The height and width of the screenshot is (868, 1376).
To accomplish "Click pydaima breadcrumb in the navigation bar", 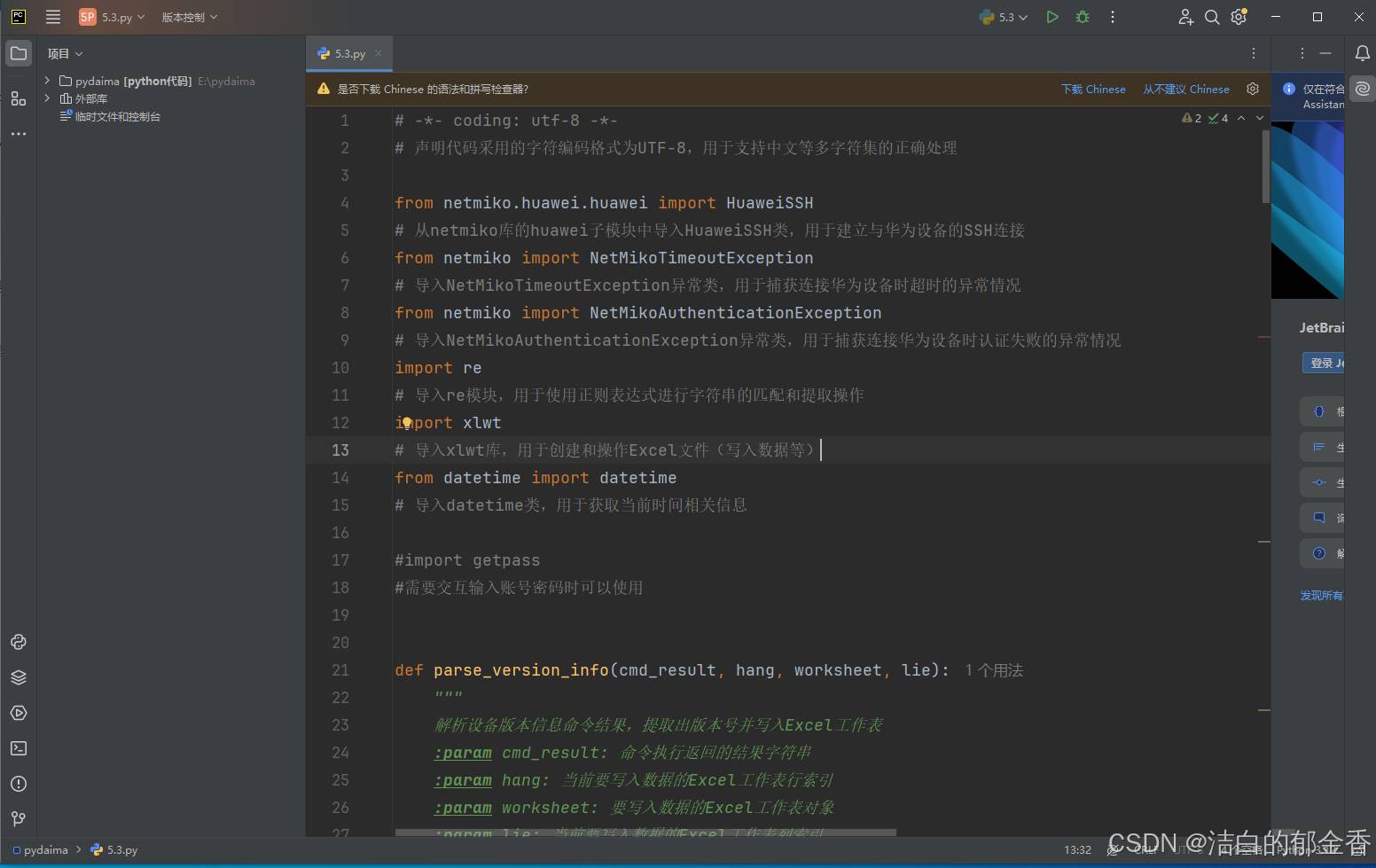I will pos(40,849).
